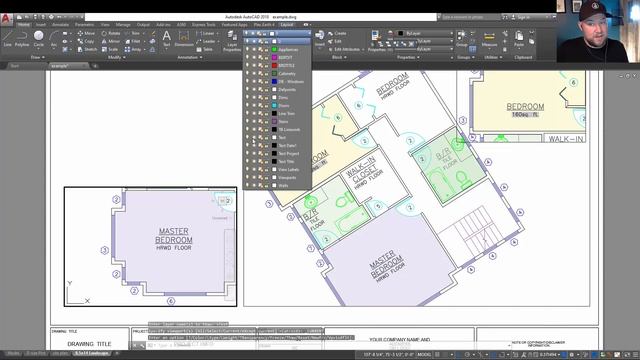Freeze the Defpoints layer sun icon
Screen dimensions: 640x360
point(254,89)
